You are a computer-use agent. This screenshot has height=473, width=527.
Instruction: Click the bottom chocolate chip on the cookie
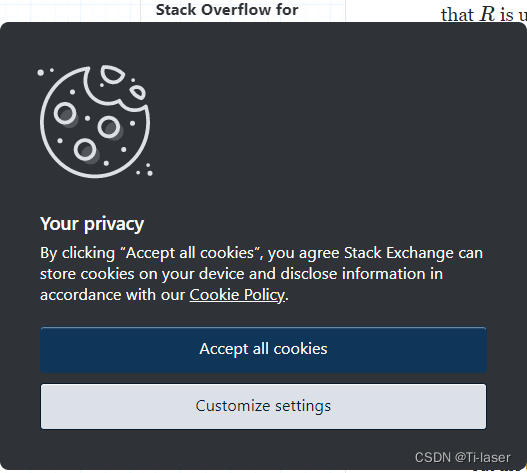[86, 151]
